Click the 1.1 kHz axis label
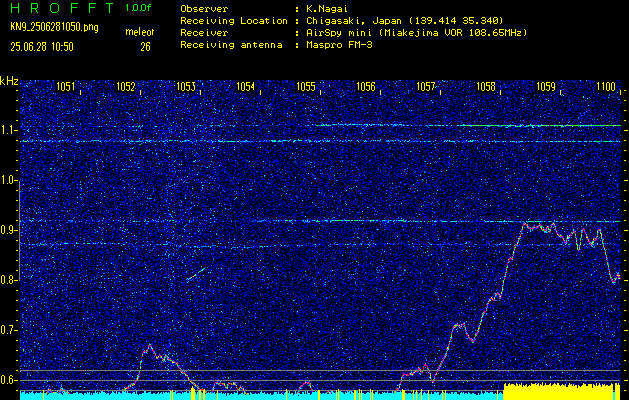The height and width of the screenshot is (400, 629). point(8,131)
